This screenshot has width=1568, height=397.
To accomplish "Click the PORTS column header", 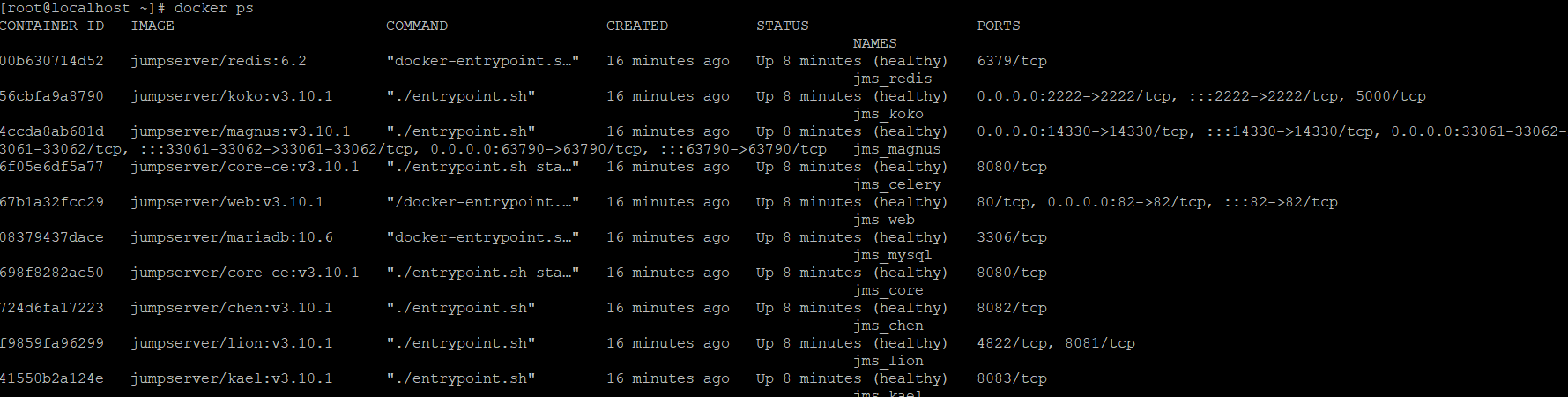I will 999,26.
